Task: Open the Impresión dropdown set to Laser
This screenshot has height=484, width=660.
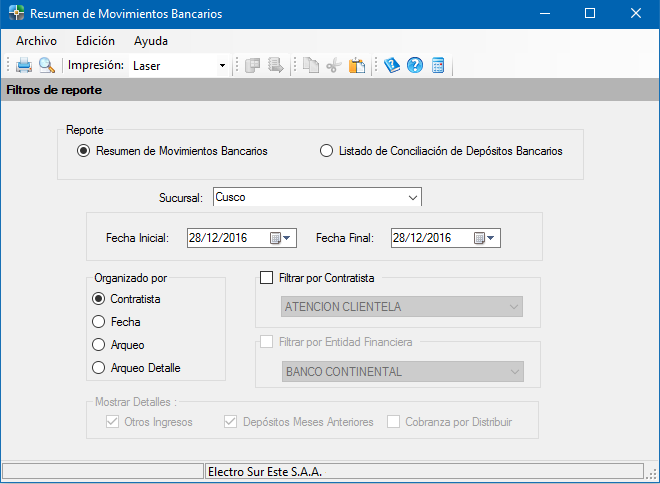Action: [x=222, y=66]
